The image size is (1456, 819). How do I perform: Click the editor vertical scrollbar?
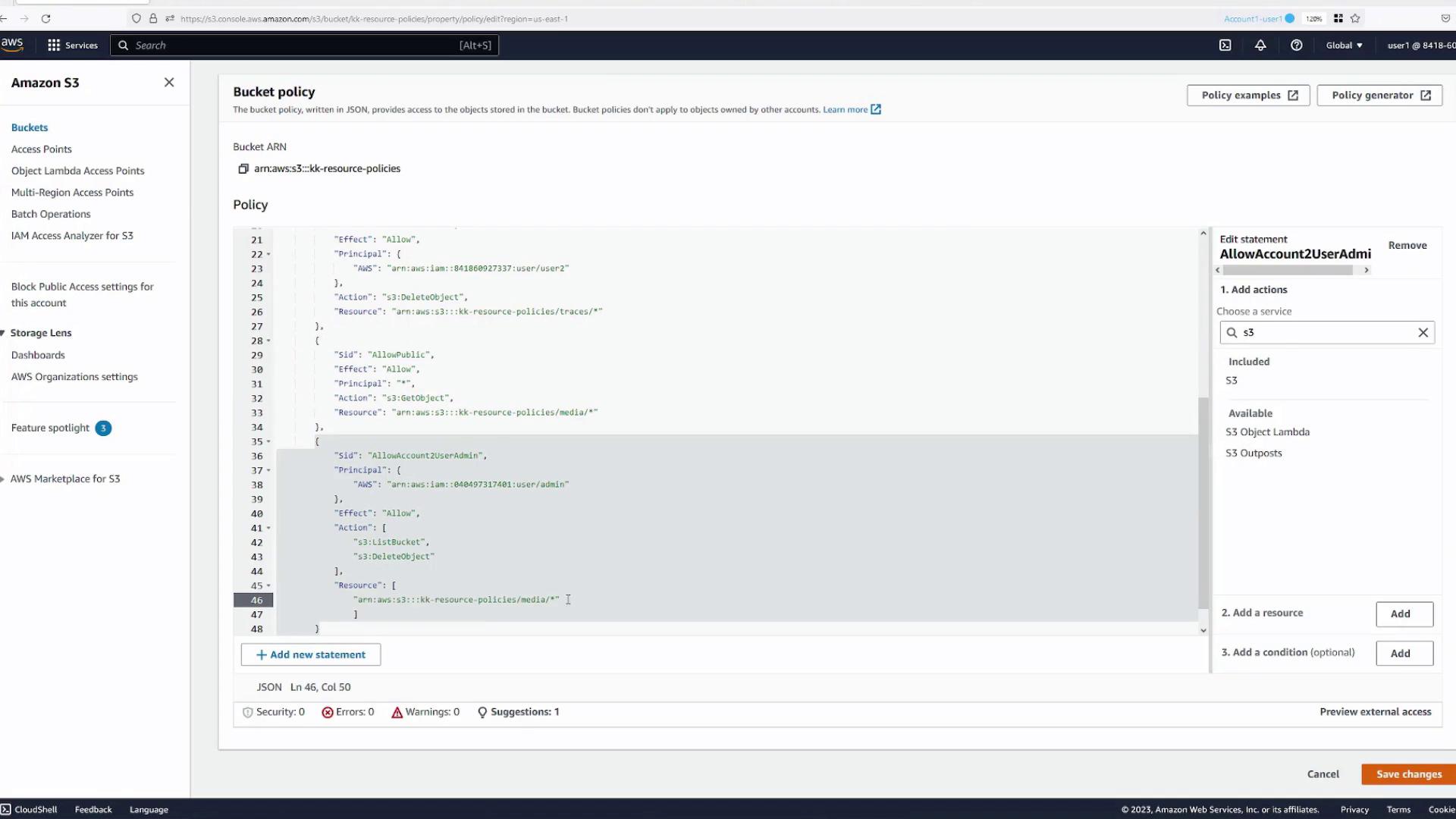coord(1203,500)
